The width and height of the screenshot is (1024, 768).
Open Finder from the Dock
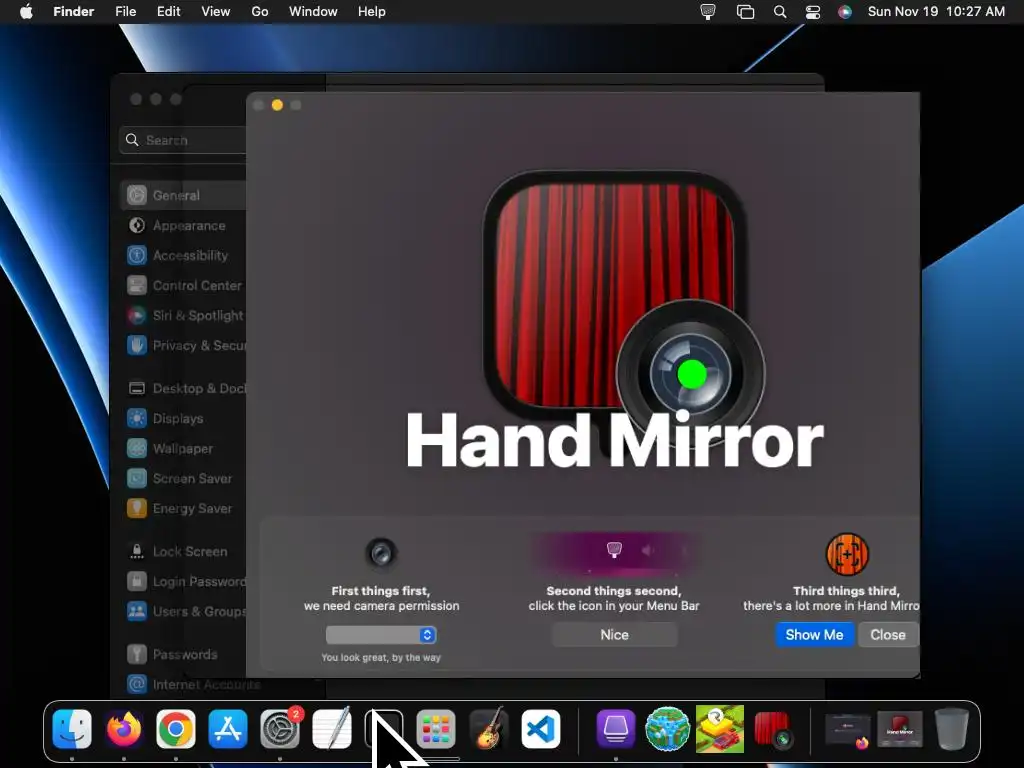click(72, 728)
